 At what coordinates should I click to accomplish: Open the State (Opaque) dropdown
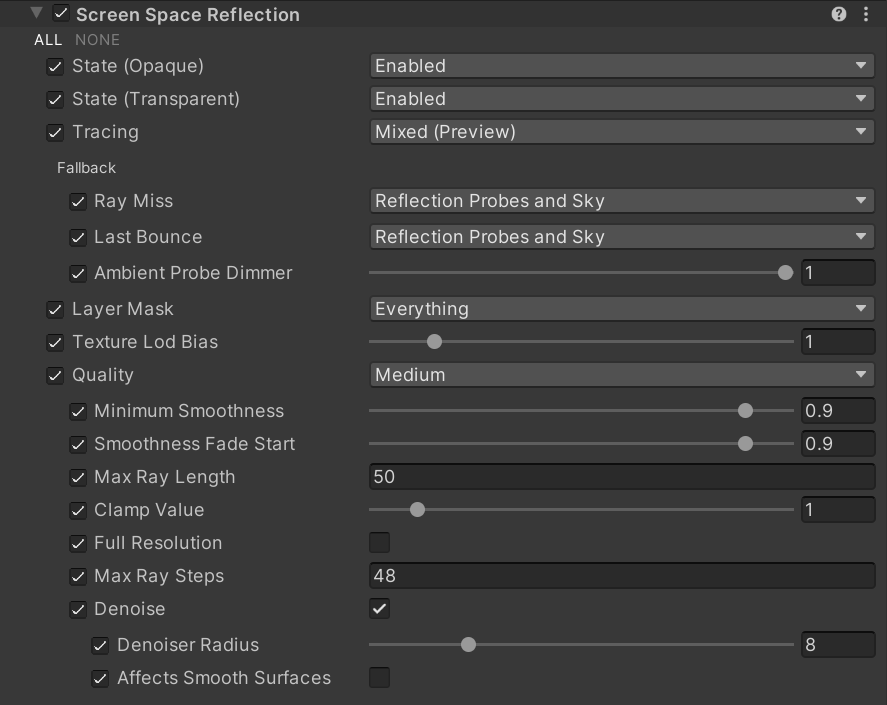coord(622,66)
